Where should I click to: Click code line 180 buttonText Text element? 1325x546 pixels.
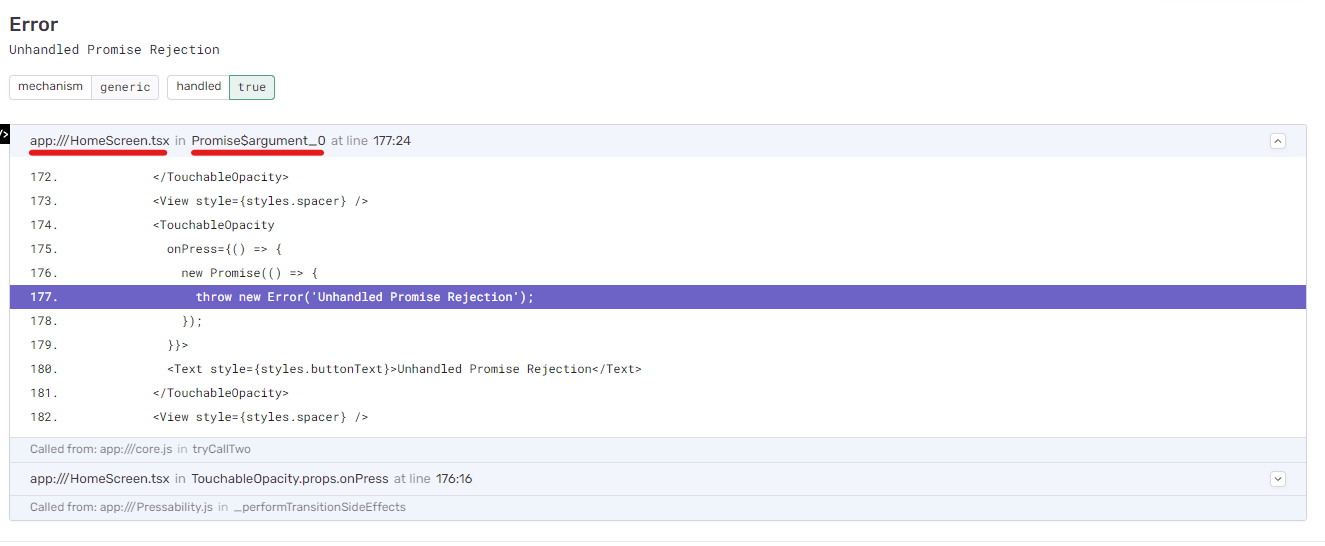pyautogui.click(x=404, y=369)
